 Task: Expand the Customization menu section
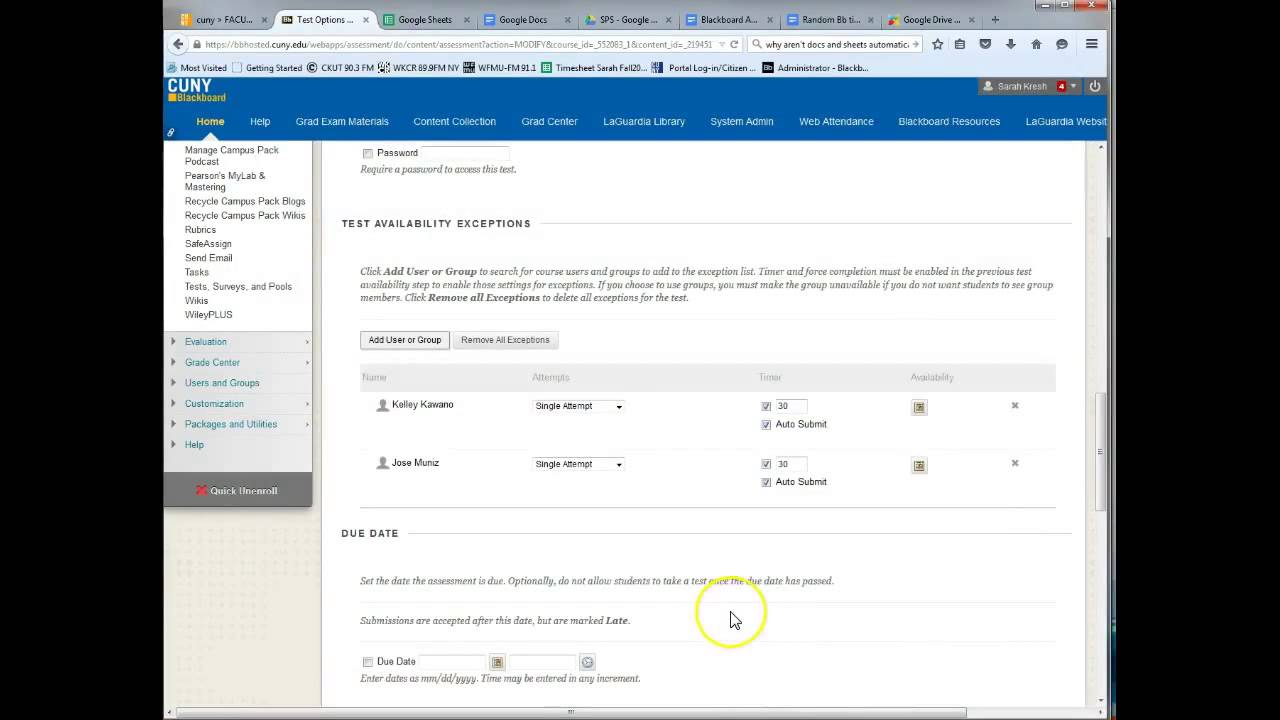click(x=214, y=404)
